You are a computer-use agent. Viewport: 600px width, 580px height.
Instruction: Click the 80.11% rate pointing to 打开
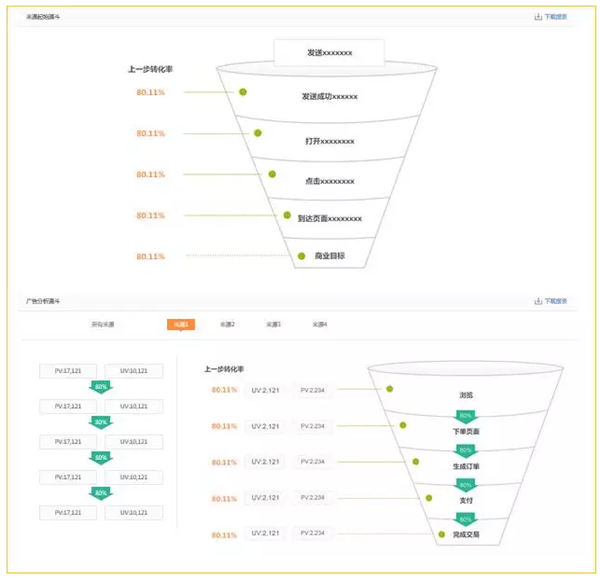151,133
